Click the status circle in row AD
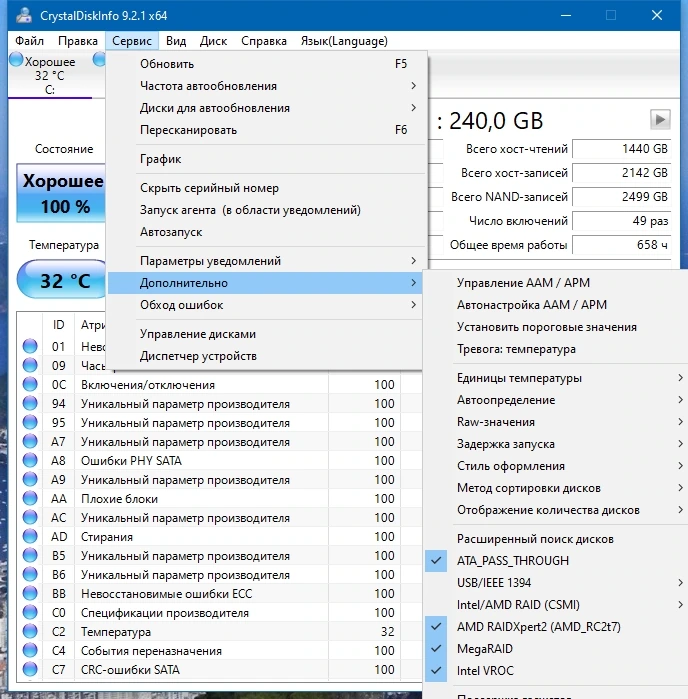Image resolution: width=688 pixels, height=699 pixels. [30, 536]
